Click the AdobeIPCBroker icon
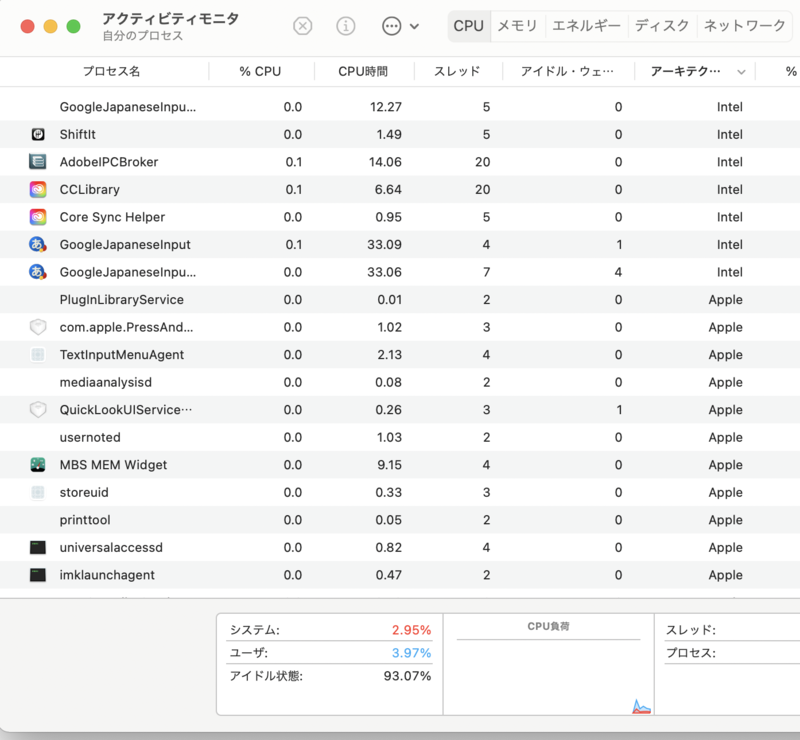The image size is (800, 740). pyautogui.click(x=38, y=162)
